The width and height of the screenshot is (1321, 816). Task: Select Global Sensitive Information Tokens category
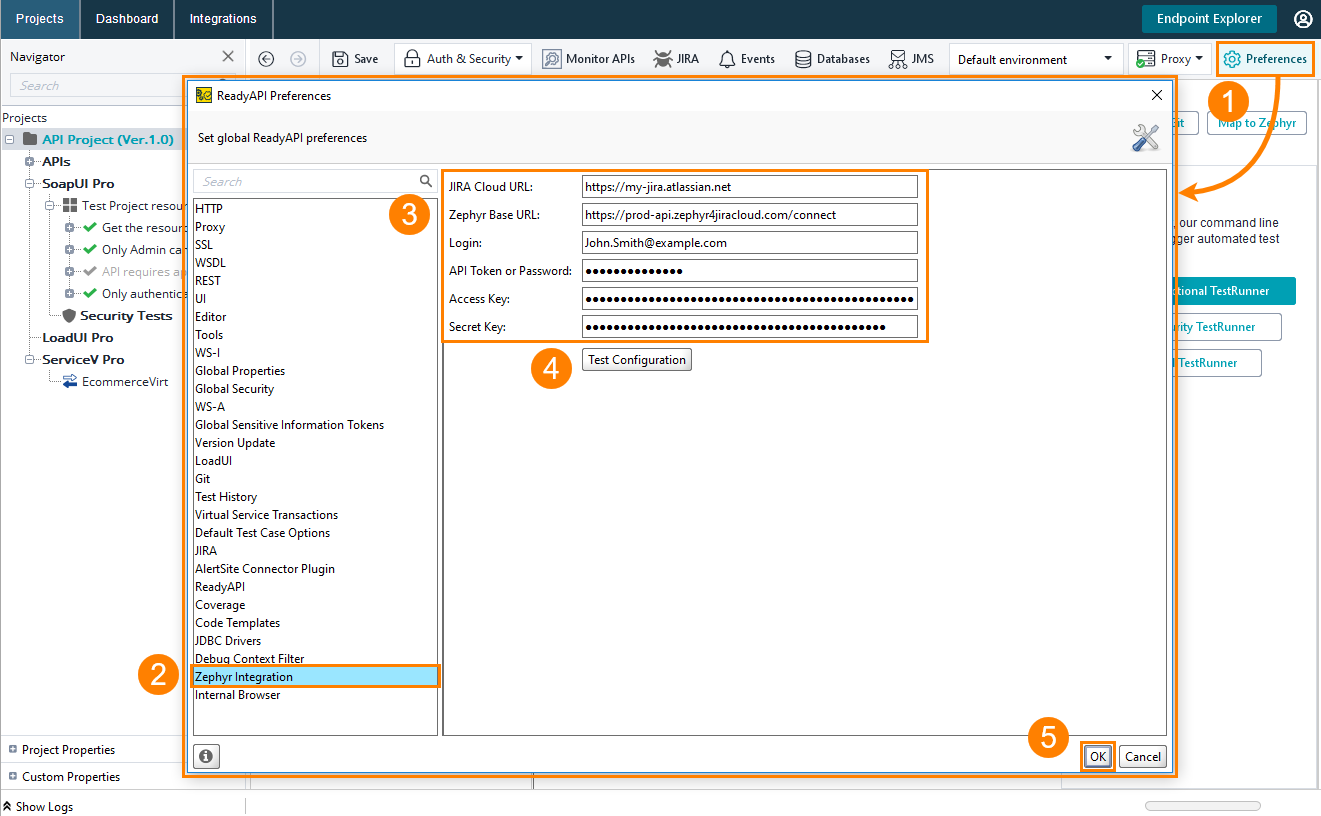(289, 424)
